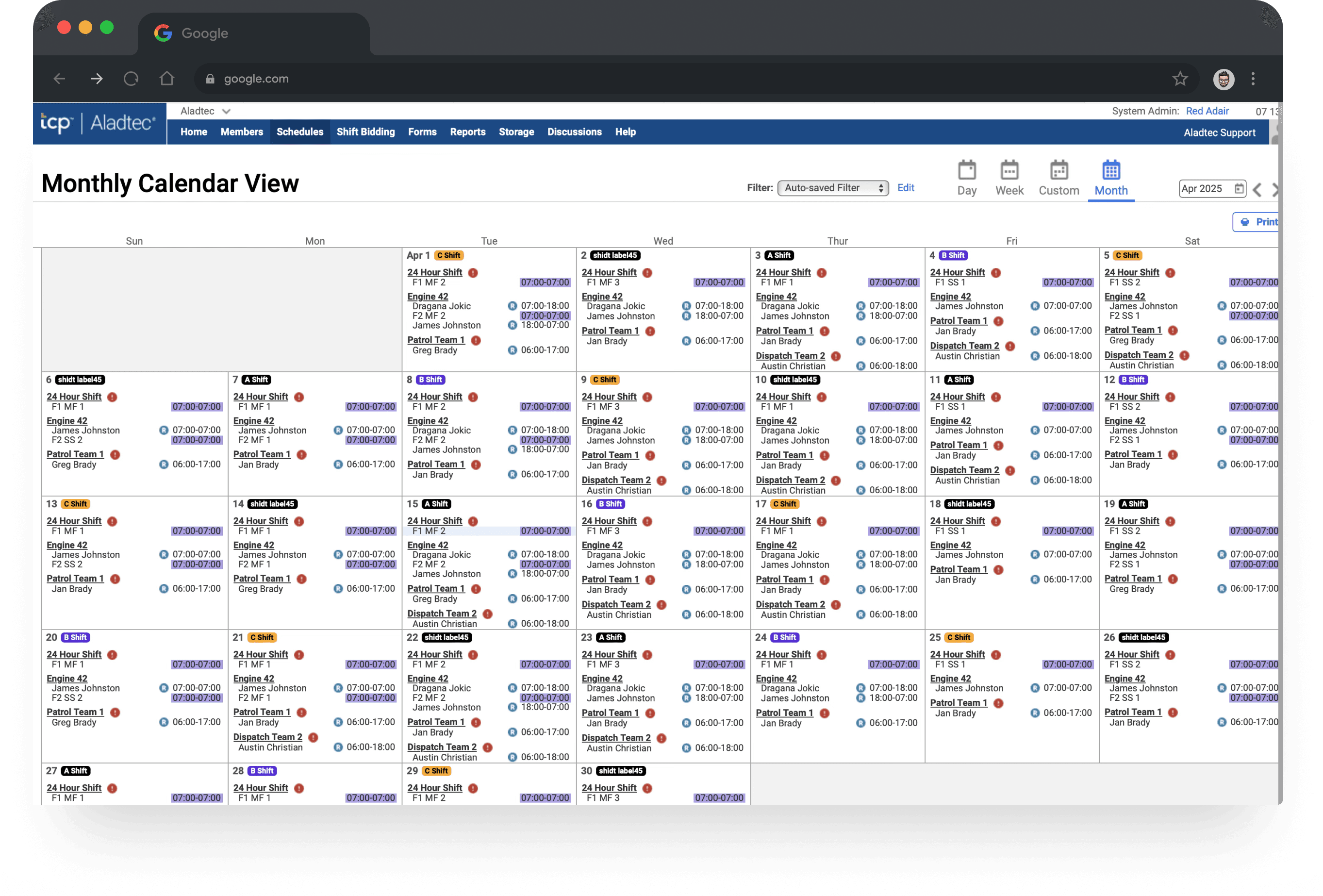Open the Custom view calendar icon
1323x896 pixels.
pyautogui.click(x=1058, y=169)
